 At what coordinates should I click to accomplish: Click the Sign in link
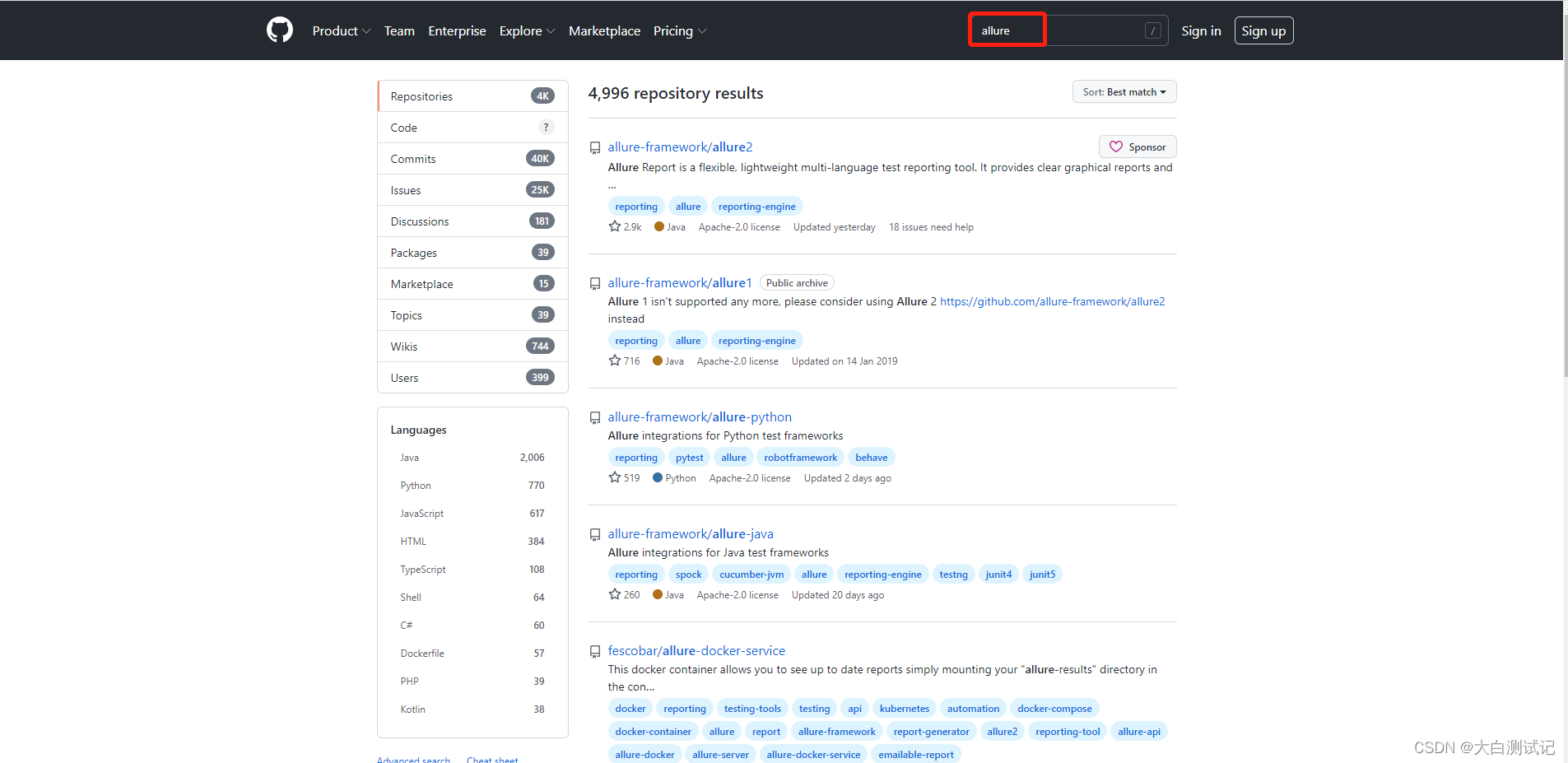[1201, 30]
